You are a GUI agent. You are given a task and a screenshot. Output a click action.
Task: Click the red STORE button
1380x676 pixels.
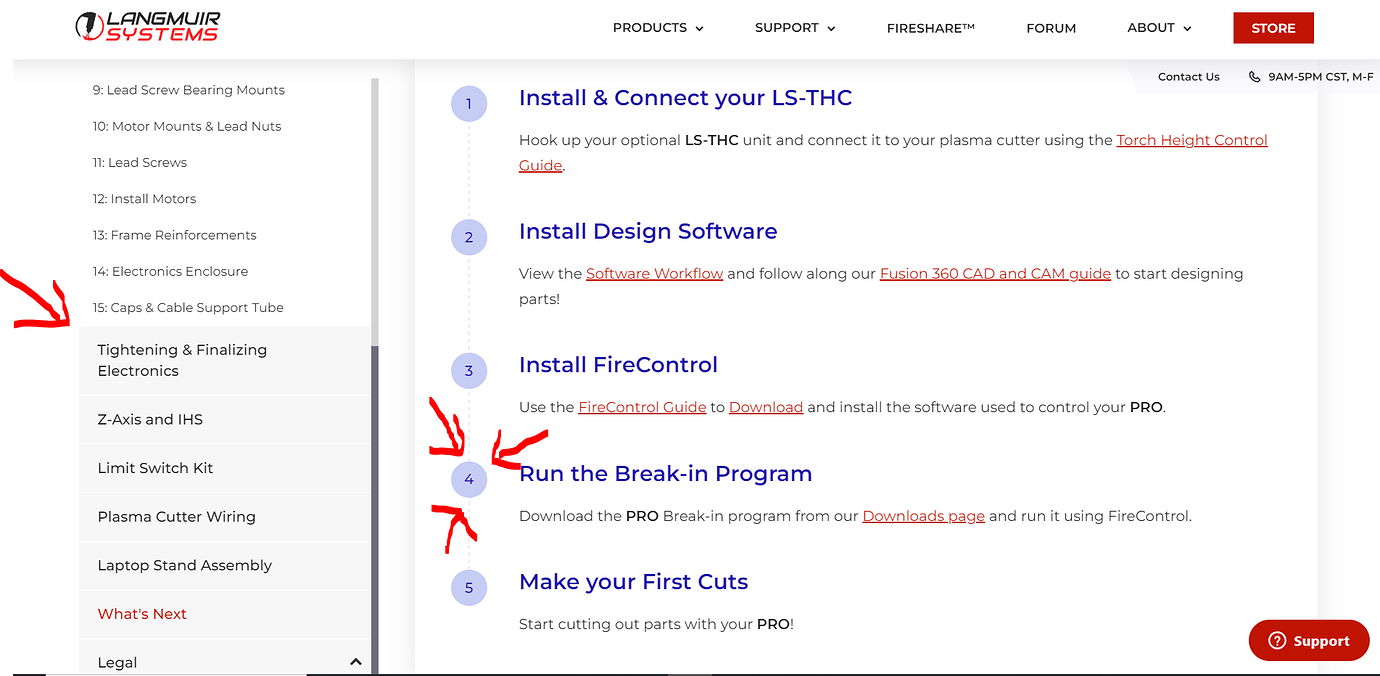pos(1273,27)
